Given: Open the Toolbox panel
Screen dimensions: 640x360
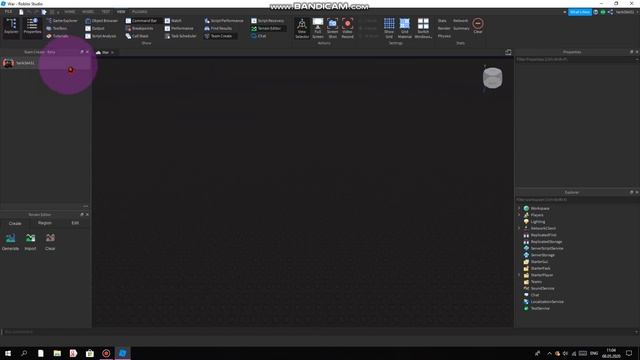Looking at the screenshot, I should click(x=57, y=28).
